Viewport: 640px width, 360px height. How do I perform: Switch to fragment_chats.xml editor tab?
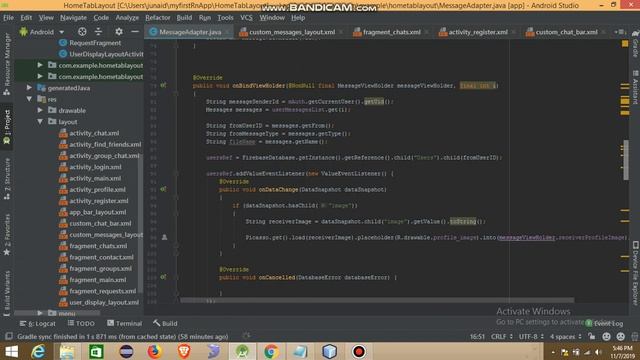pos(391,32)
